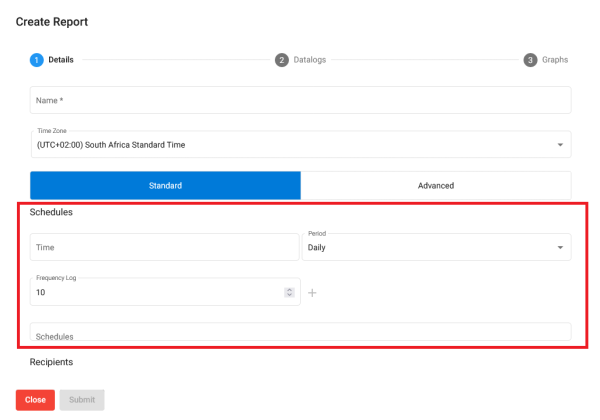Click the Submit button
Image resolution: width=600 pixels, height=420 pixels.
(x=82, y=400)
